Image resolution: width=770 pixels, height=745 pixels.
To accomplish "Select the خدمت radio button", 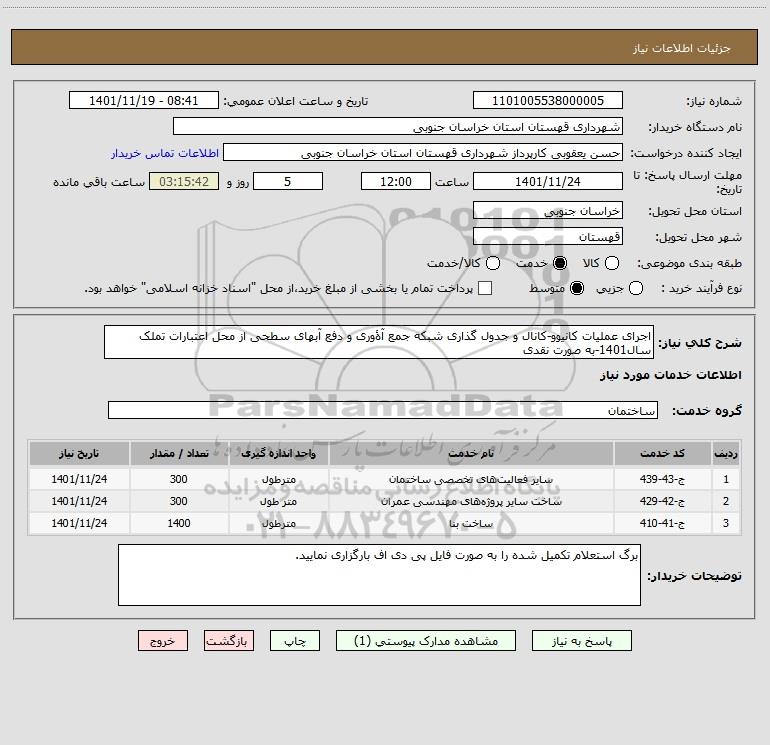I will [x=560, y=263].
